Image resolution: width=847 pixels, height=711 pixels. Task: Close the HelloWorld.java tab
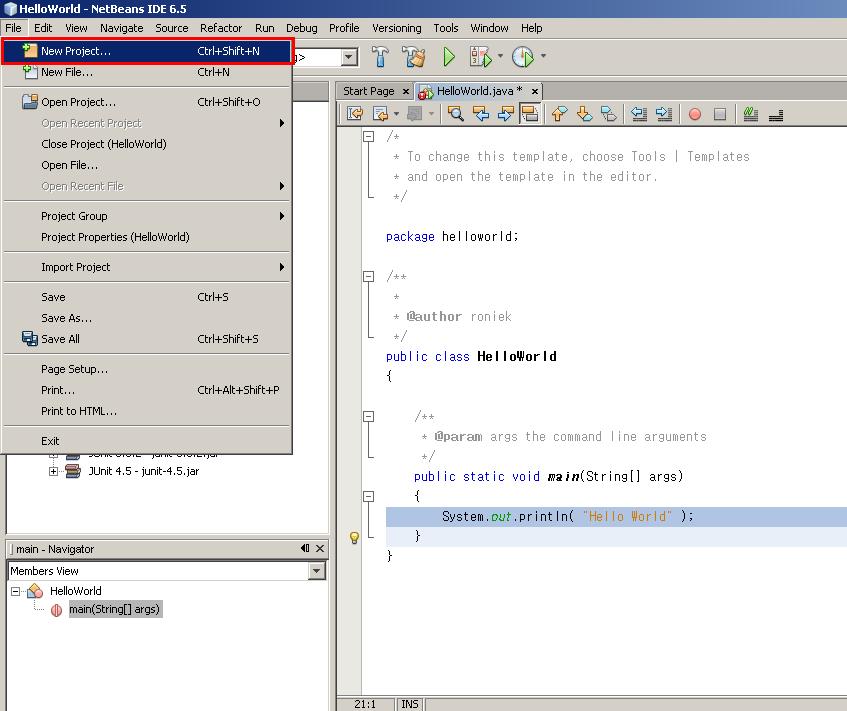tap(535, 92)
